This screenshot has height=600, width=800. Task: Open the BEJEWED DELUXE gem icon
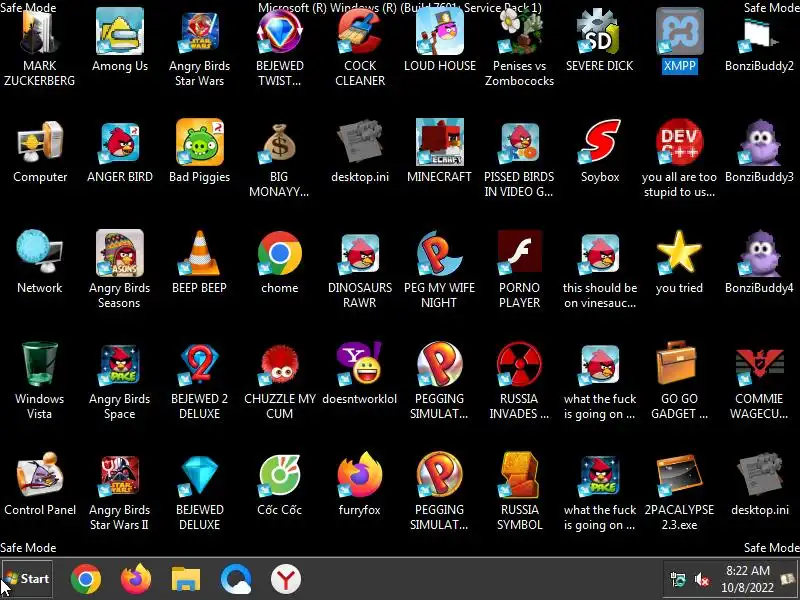pyautogui.click(x=199, y=476)
